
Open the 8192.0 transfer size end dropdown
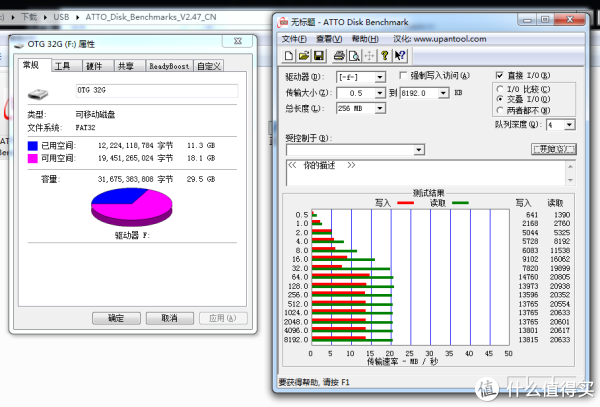tap(443, 93)
